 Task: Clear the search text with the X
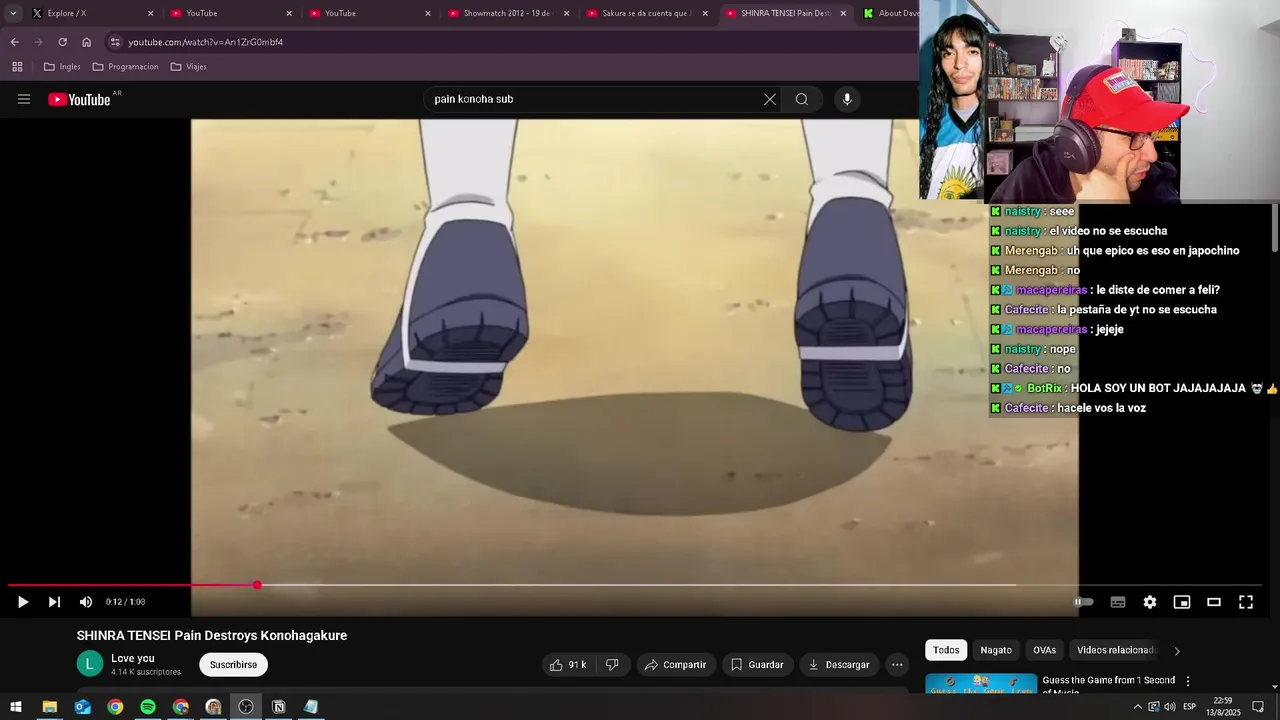click(770, 99)
